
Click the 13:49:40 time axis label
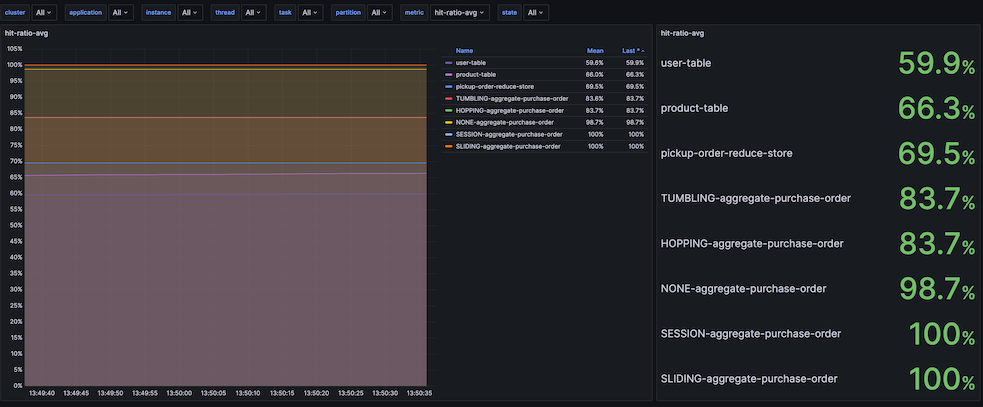point(41,393)
